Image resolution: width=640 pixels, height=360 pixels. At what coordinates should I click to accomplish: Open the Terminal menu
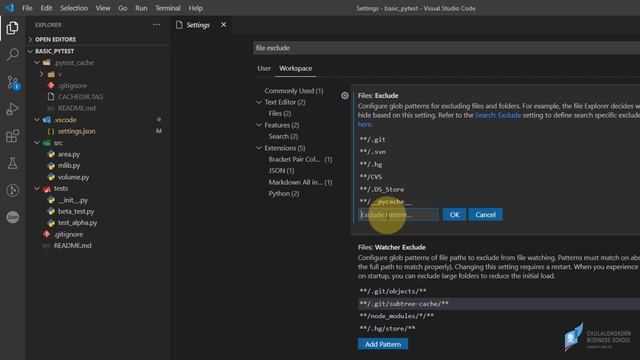(168, 8)
